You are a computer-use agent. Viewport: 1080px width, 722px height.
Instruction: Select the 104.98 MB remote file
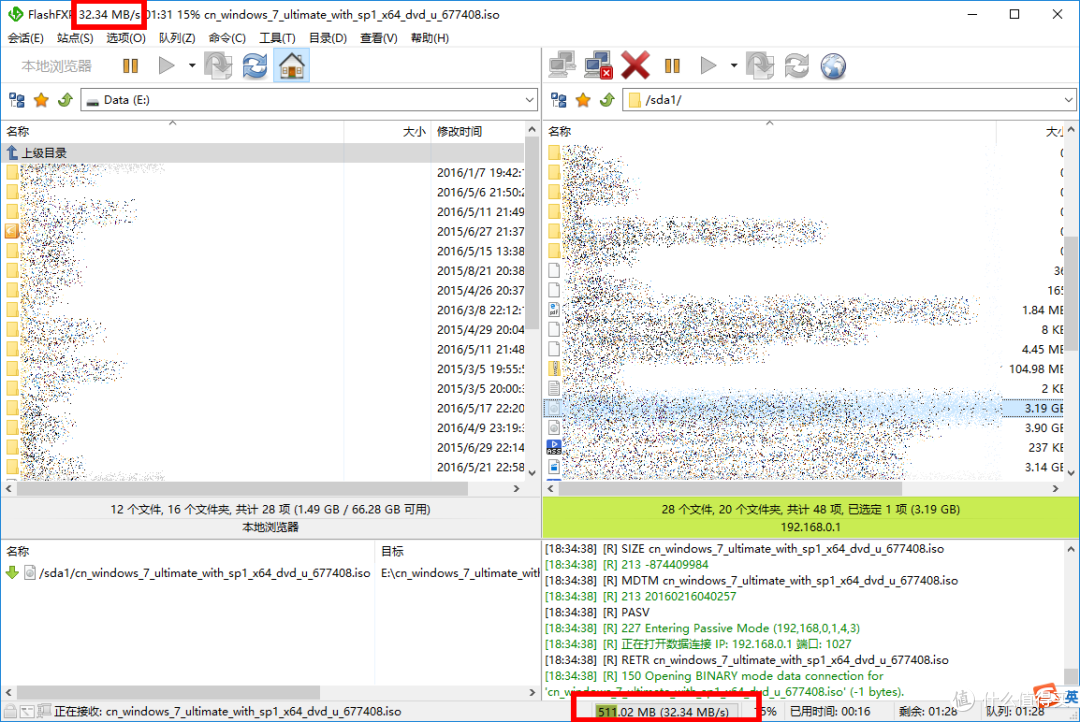(804, 369)
